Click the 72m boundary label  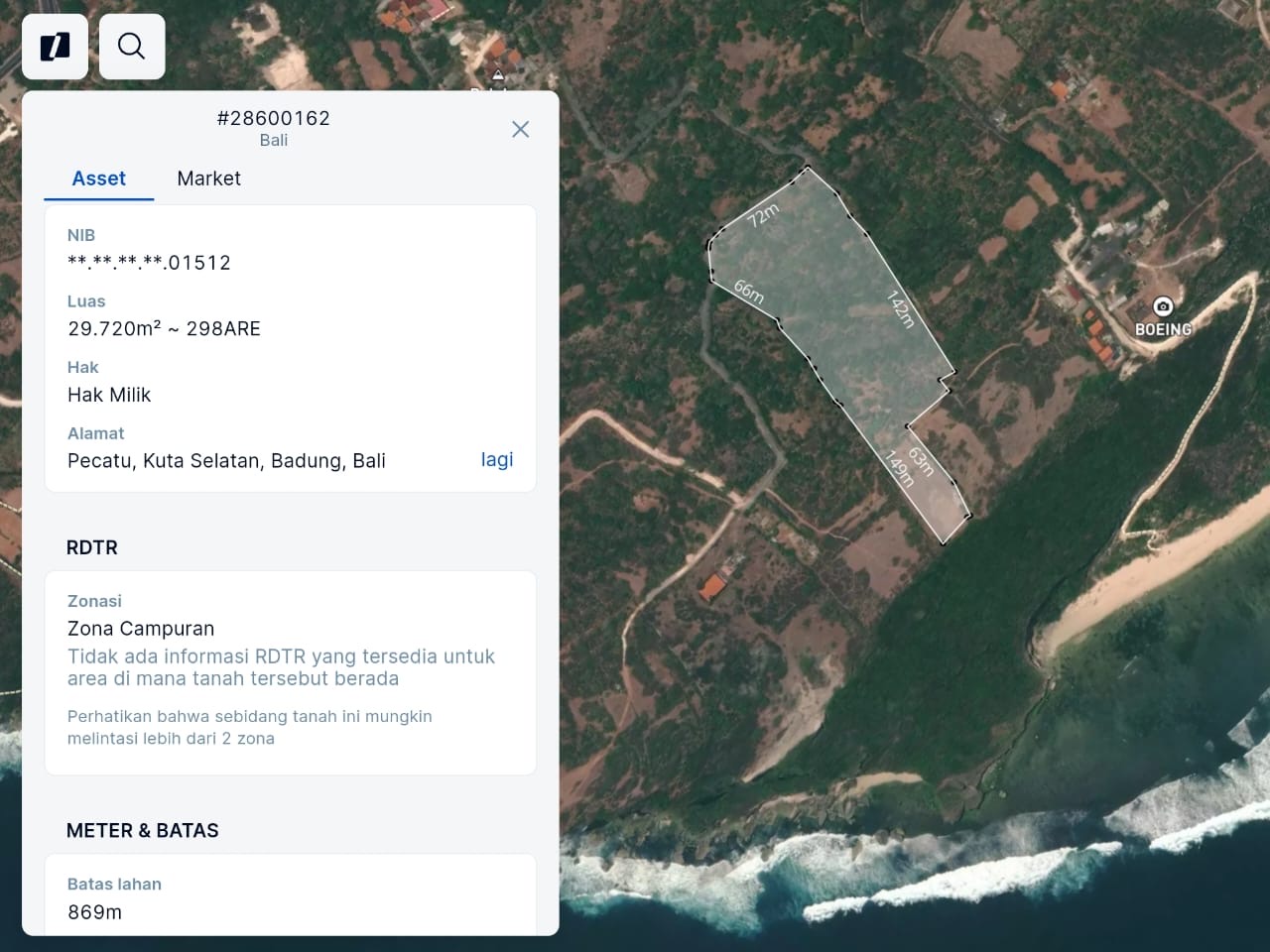coord(763,214)
